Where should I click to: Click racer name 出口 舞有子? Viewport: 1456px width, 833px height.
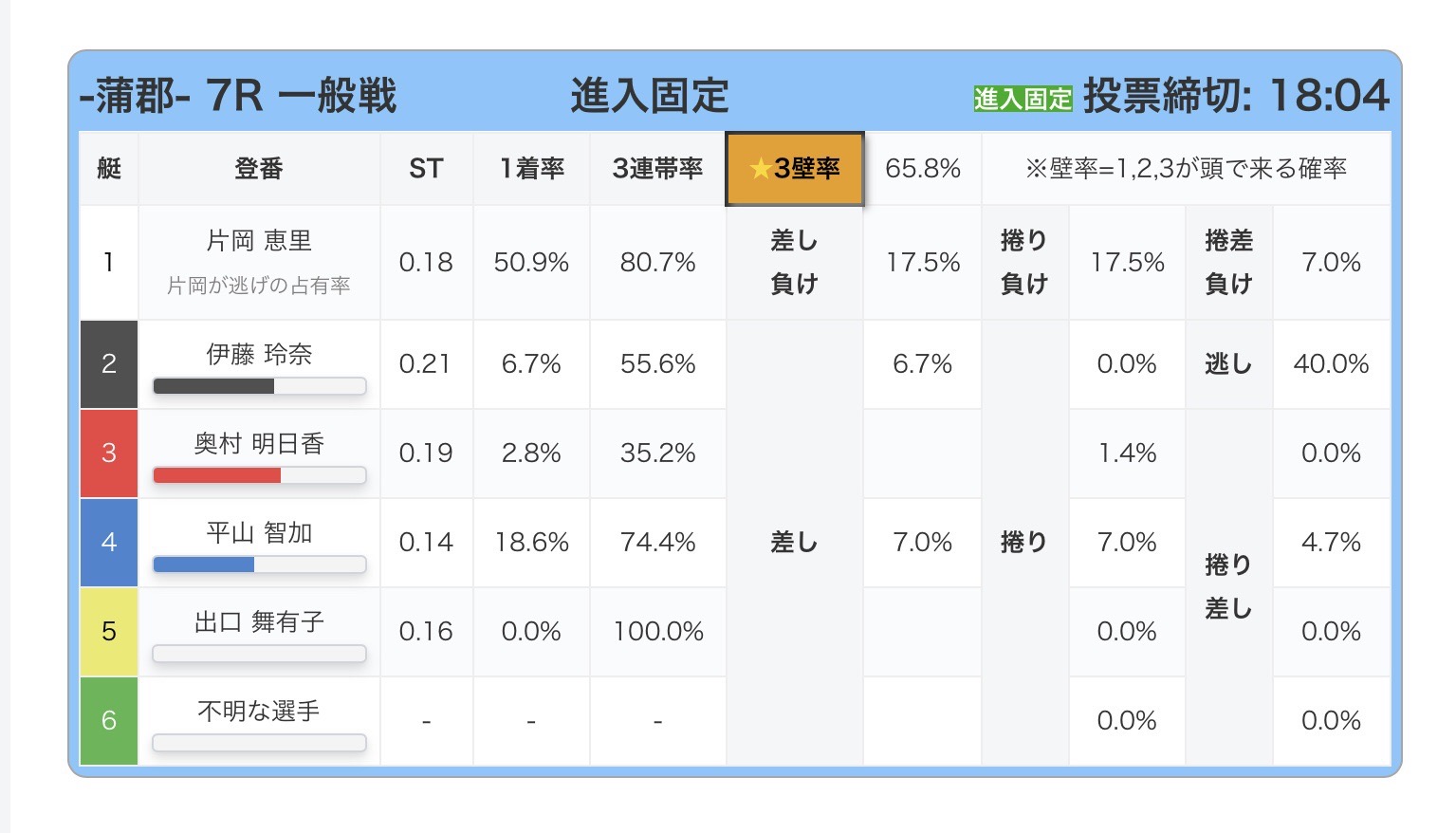tap(259, 622)
